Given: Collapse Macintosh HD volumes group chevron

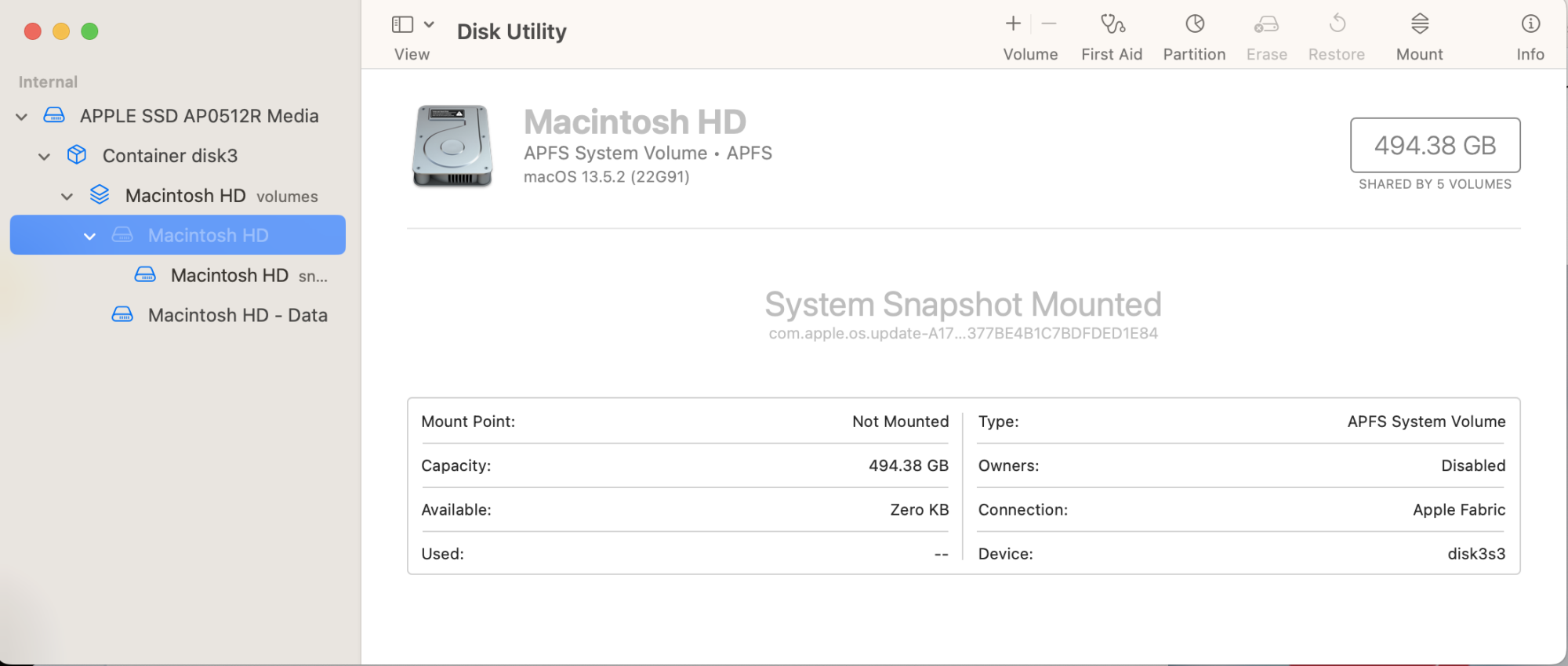Looking at the screenshot, I should [67, 197].
